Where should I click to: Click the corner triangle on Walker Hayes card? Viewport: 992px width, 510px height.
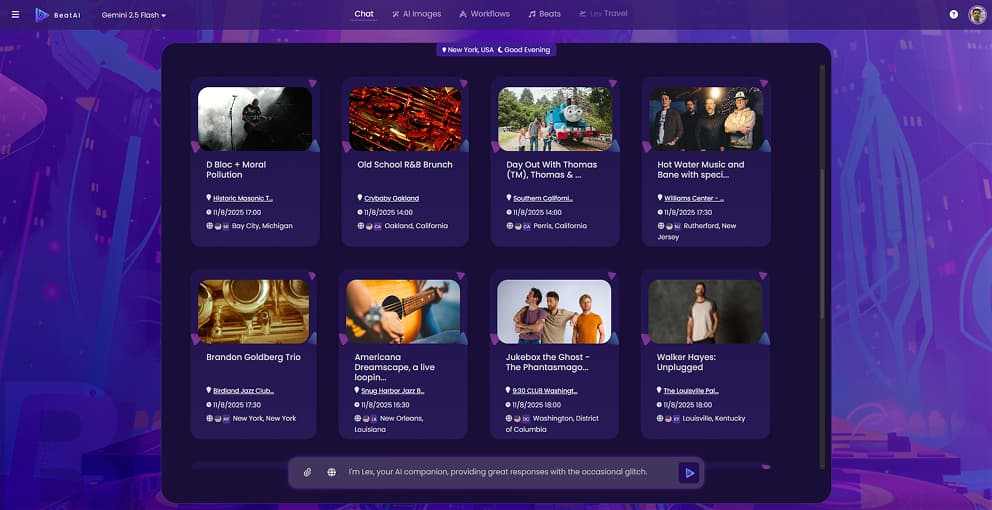[763, 276]
